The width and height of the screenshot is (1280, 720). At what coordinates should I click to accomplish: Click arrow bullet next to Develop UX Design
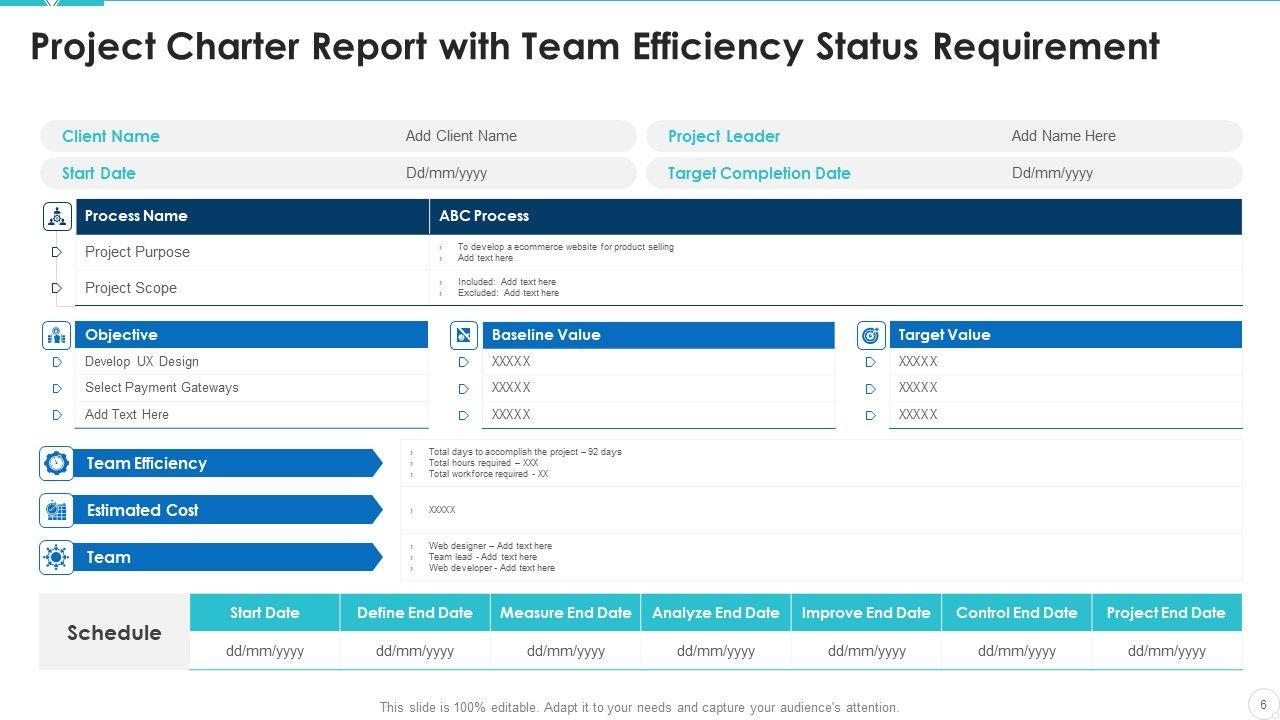pos(57,362)
